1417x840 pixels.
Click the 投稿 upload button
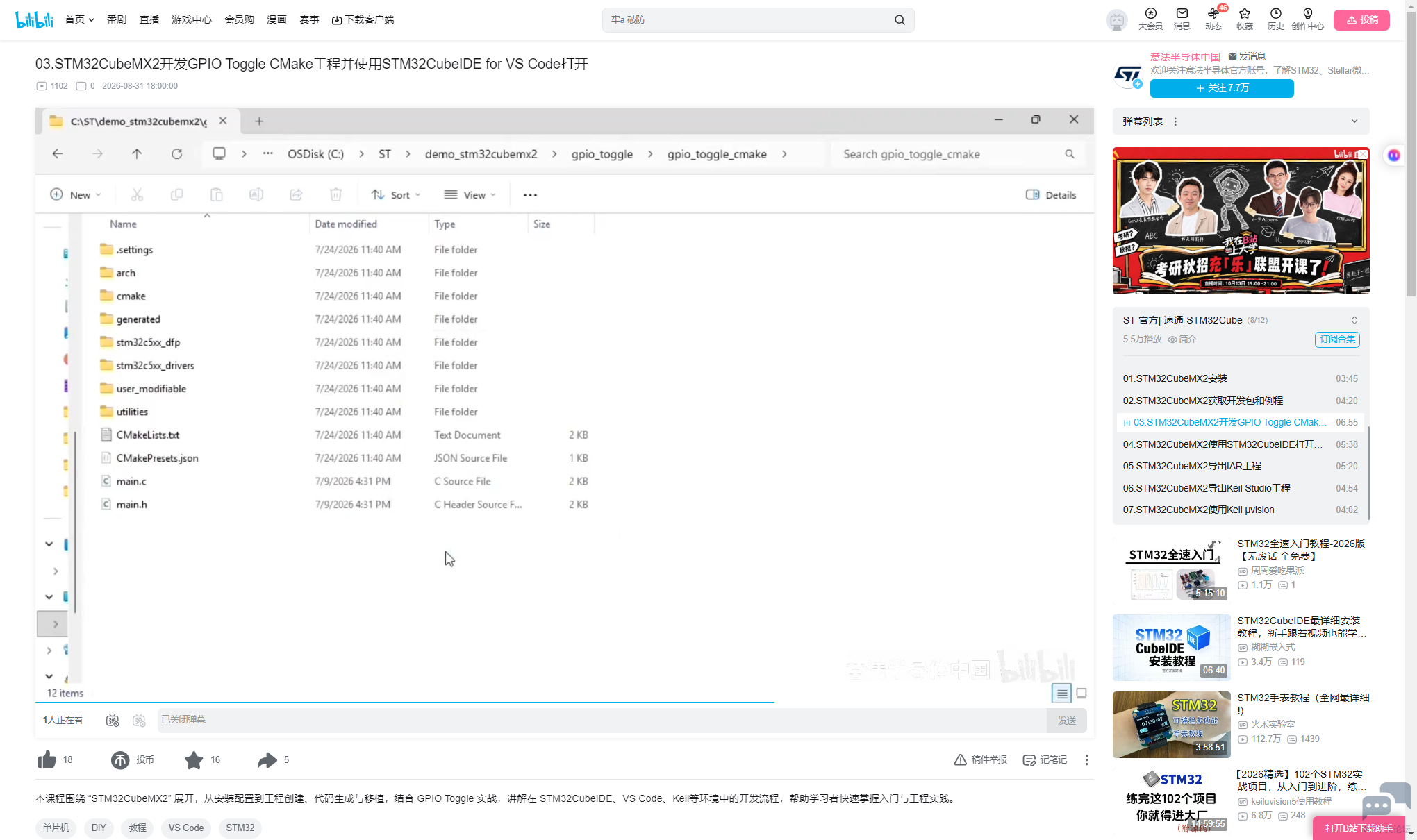1361,19
